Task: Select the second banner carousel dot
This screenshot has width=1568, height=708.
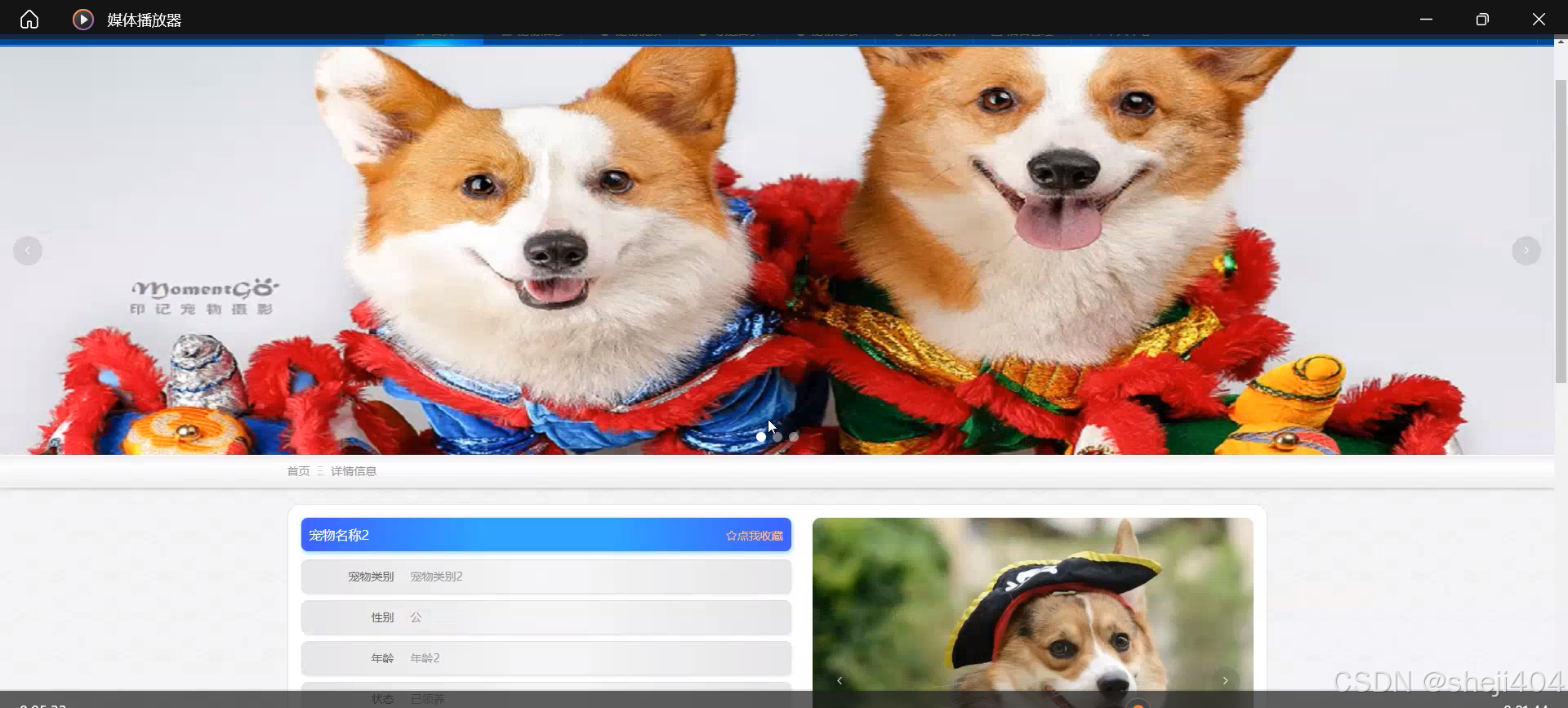Action: pos(777,437)
